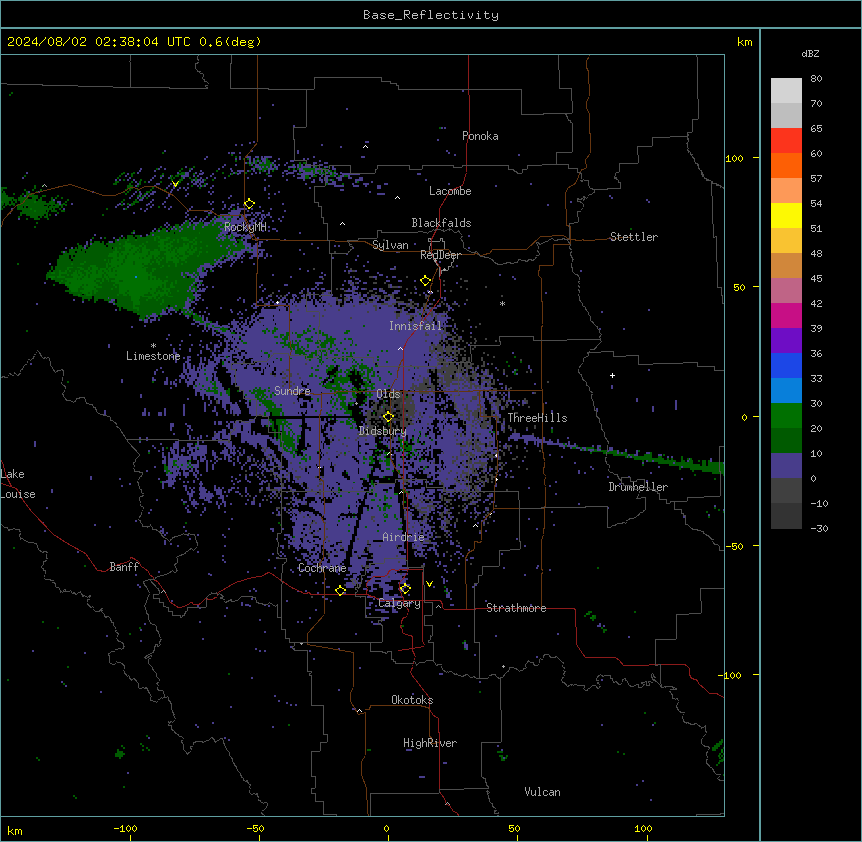Select the red swatch in dBZ legend
The height and width of the screenshot is (842, 862).
786,141
